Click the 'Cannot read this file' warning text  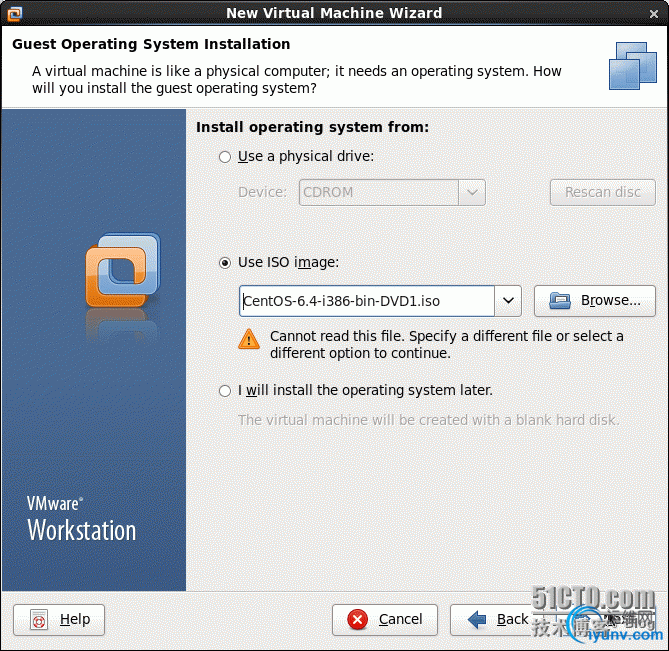[447, 345]
